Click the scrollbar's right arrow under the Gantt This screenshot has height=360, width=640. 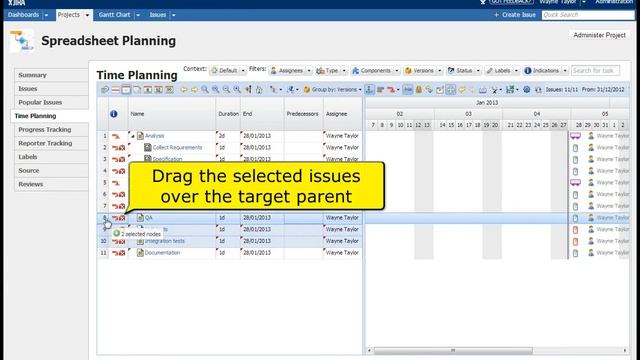point(624,351)
